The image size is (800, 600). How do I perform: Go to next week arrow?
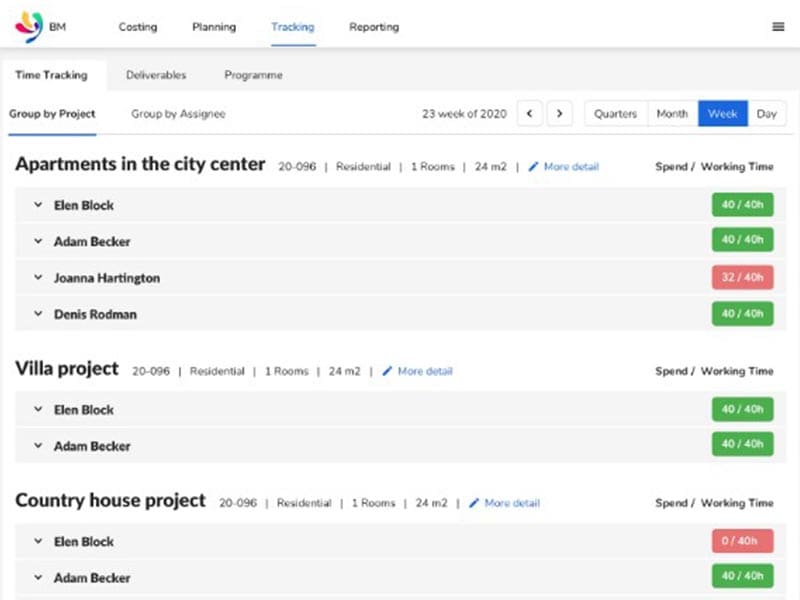(x=560, y=114)
